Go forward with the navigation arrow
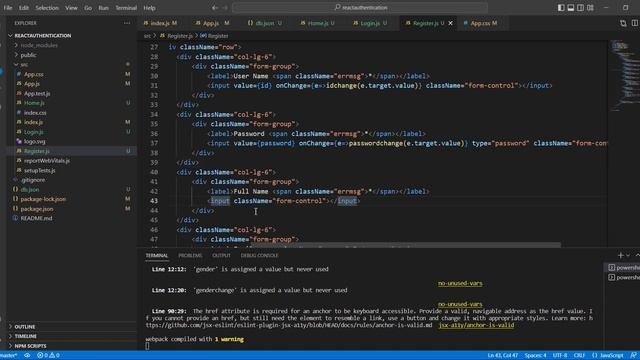The height and width of the screenshot is (360, 640). (225, 8)
